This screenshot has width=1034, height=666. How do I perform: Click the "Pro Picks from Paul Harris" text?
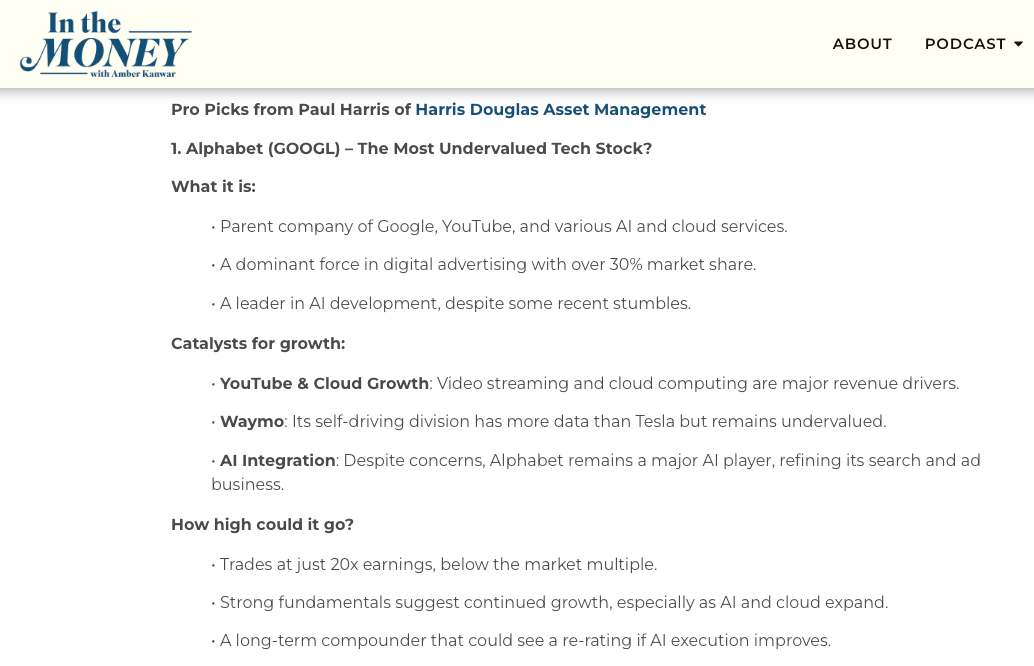[x=290, y=110]
